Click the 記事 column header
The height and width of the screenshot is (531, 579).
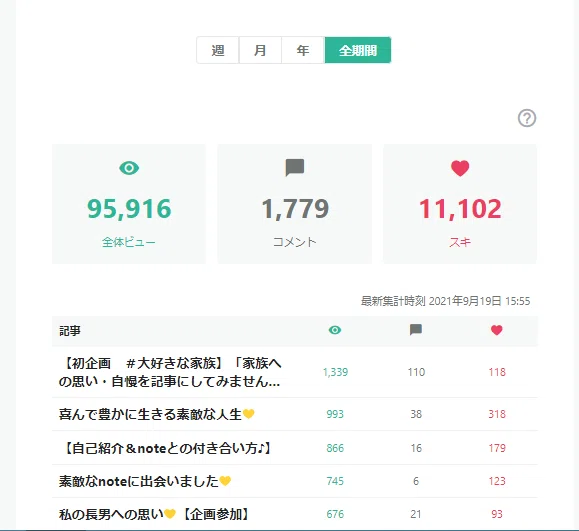coord(70,330)
